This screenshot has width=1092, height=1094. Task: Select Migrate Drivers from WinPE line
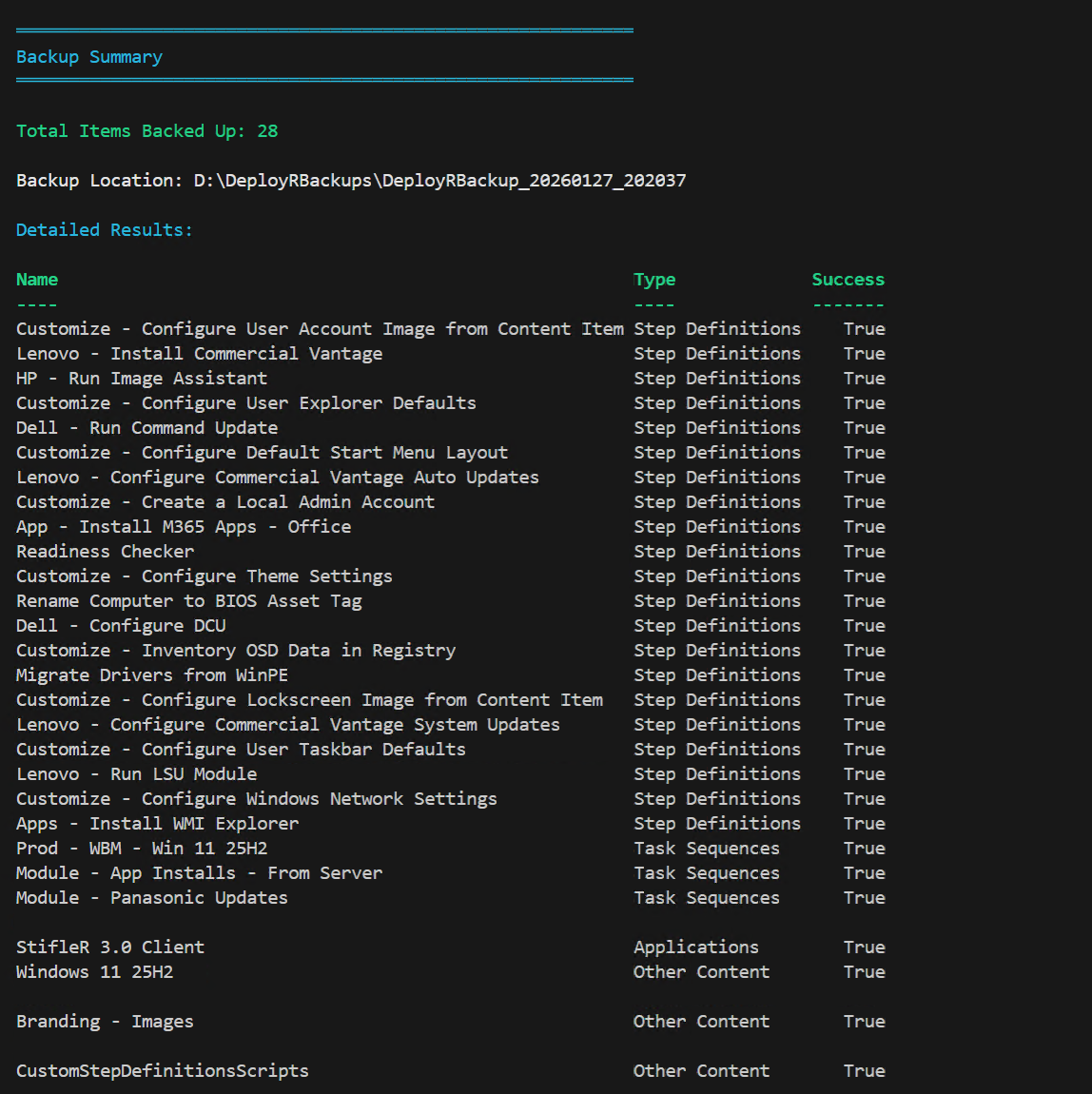[151, 675]
